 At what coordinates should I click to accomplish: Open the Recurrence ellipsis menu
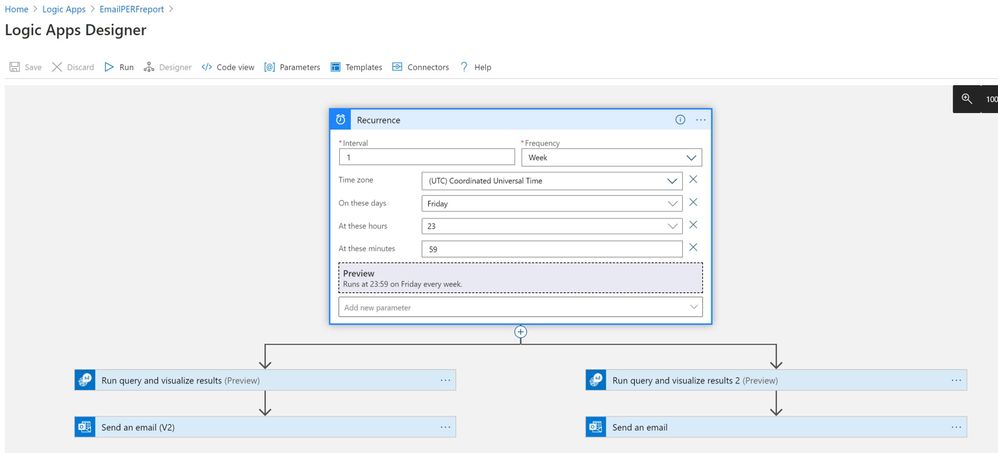701,120
